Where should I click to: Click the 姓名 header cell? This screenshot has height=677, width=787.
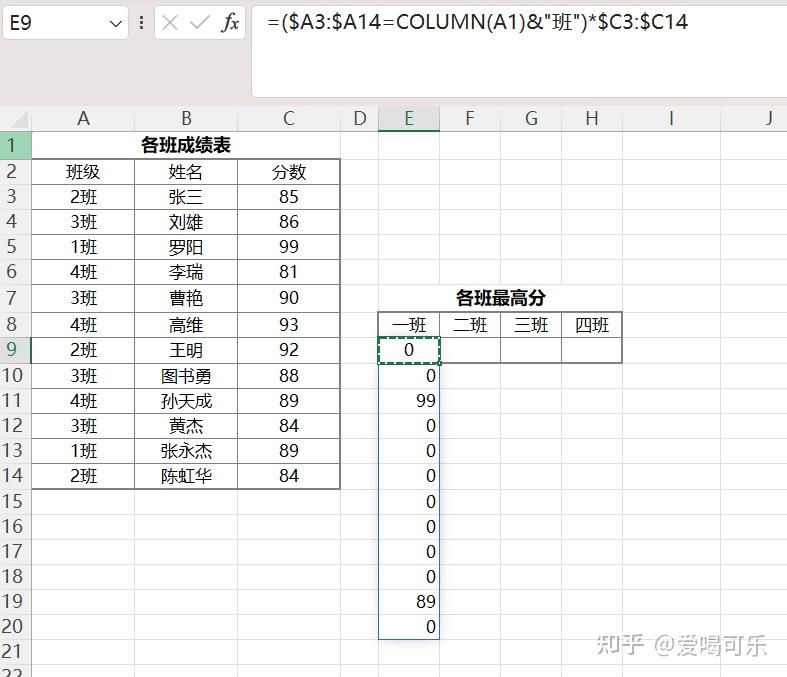186,172
